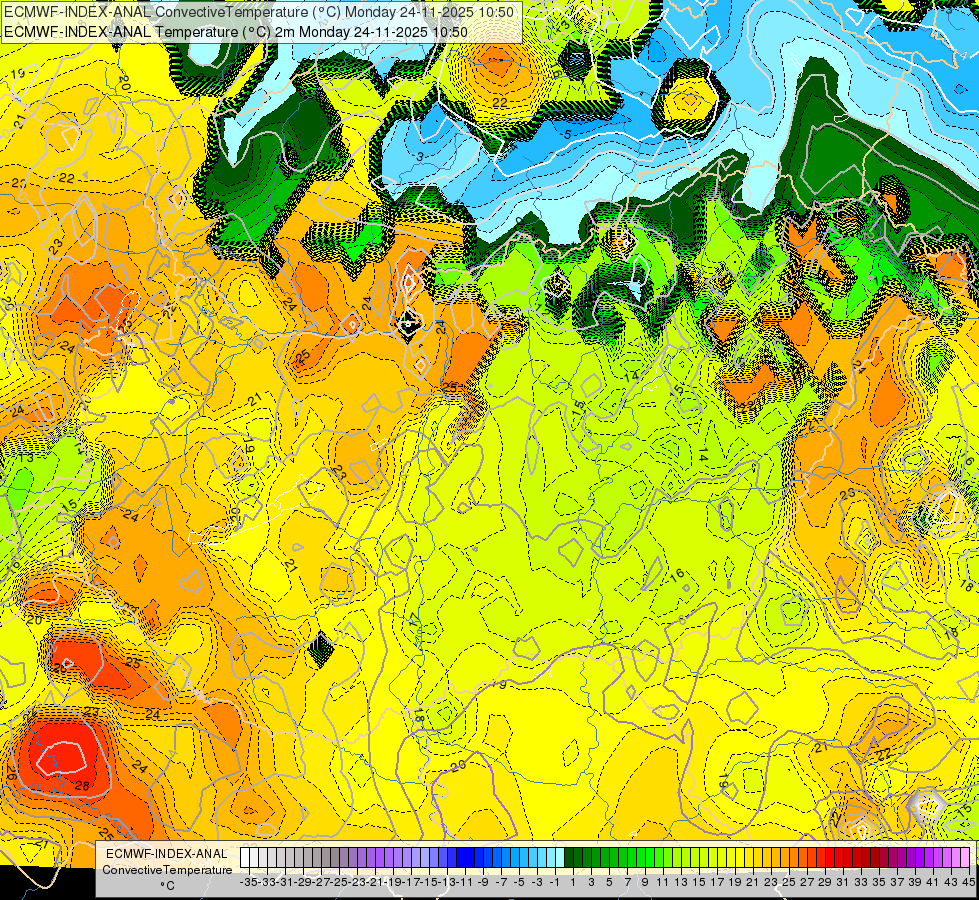979x900 pixels.
Task: Click contour label '28' below red hotspot
Action: [82, 786]
